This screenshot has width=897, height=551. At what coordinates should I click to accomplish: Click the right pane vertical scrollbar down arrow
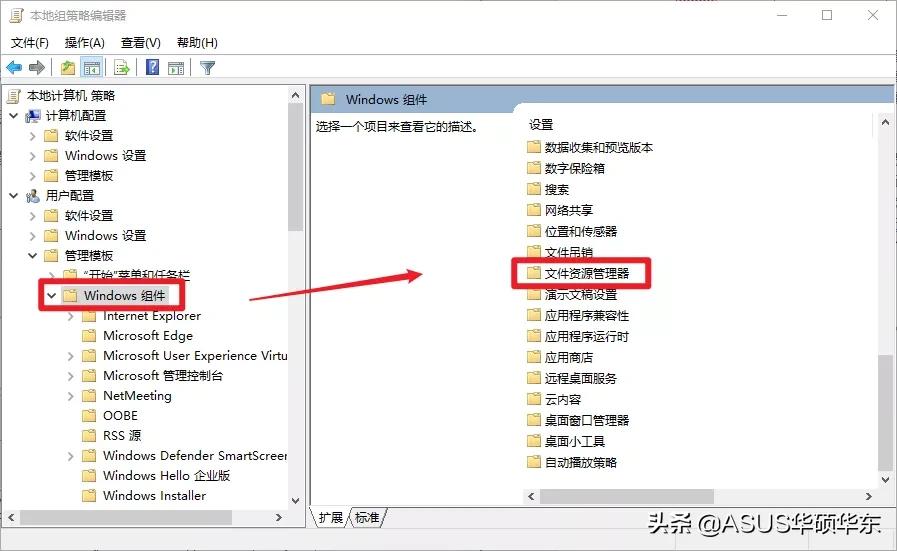pyautogui.click(x=885, y=479)
